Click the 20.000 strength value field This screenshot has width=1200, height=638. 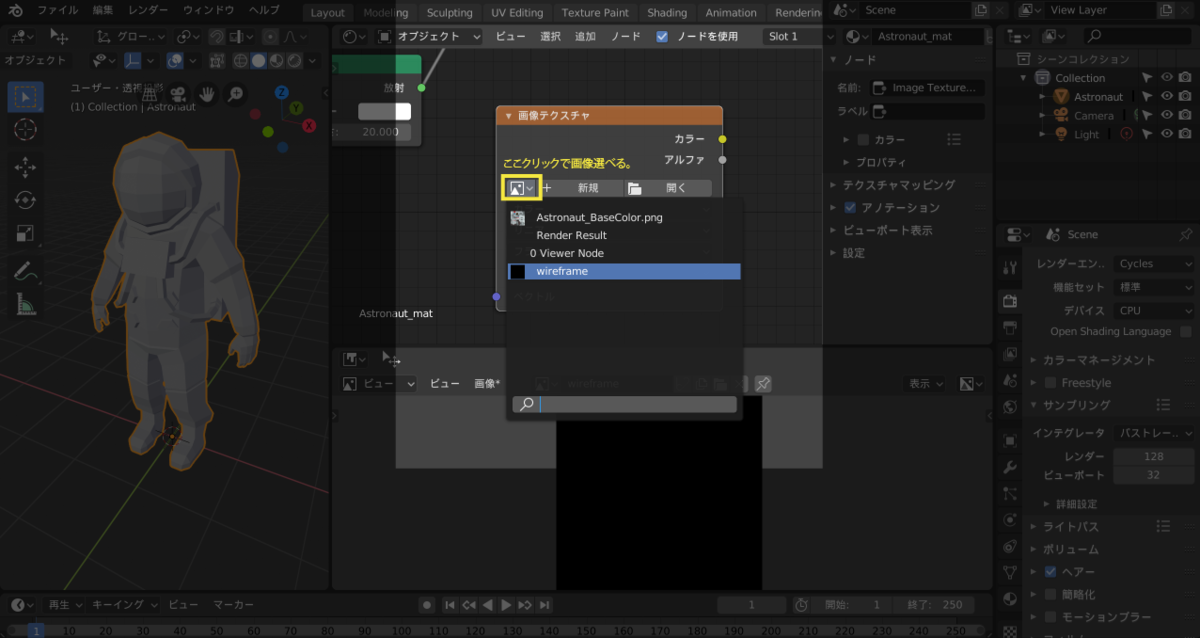point(372,132)
